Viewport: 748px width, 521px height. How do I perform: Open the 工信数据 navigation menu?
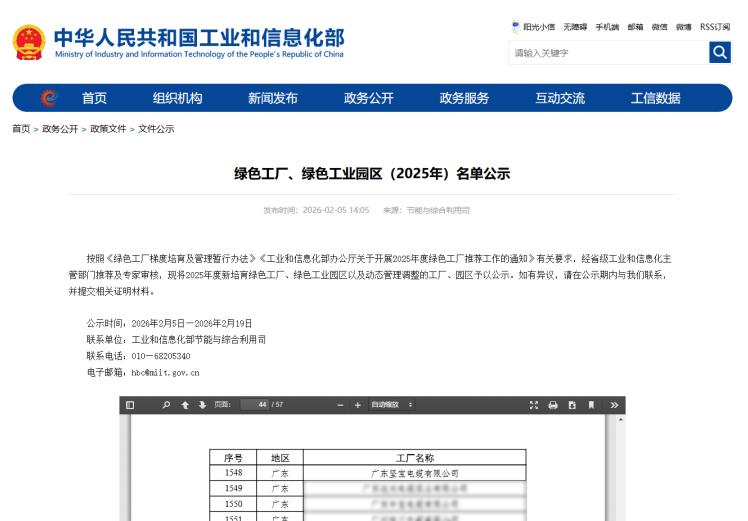tap(655, 98)
